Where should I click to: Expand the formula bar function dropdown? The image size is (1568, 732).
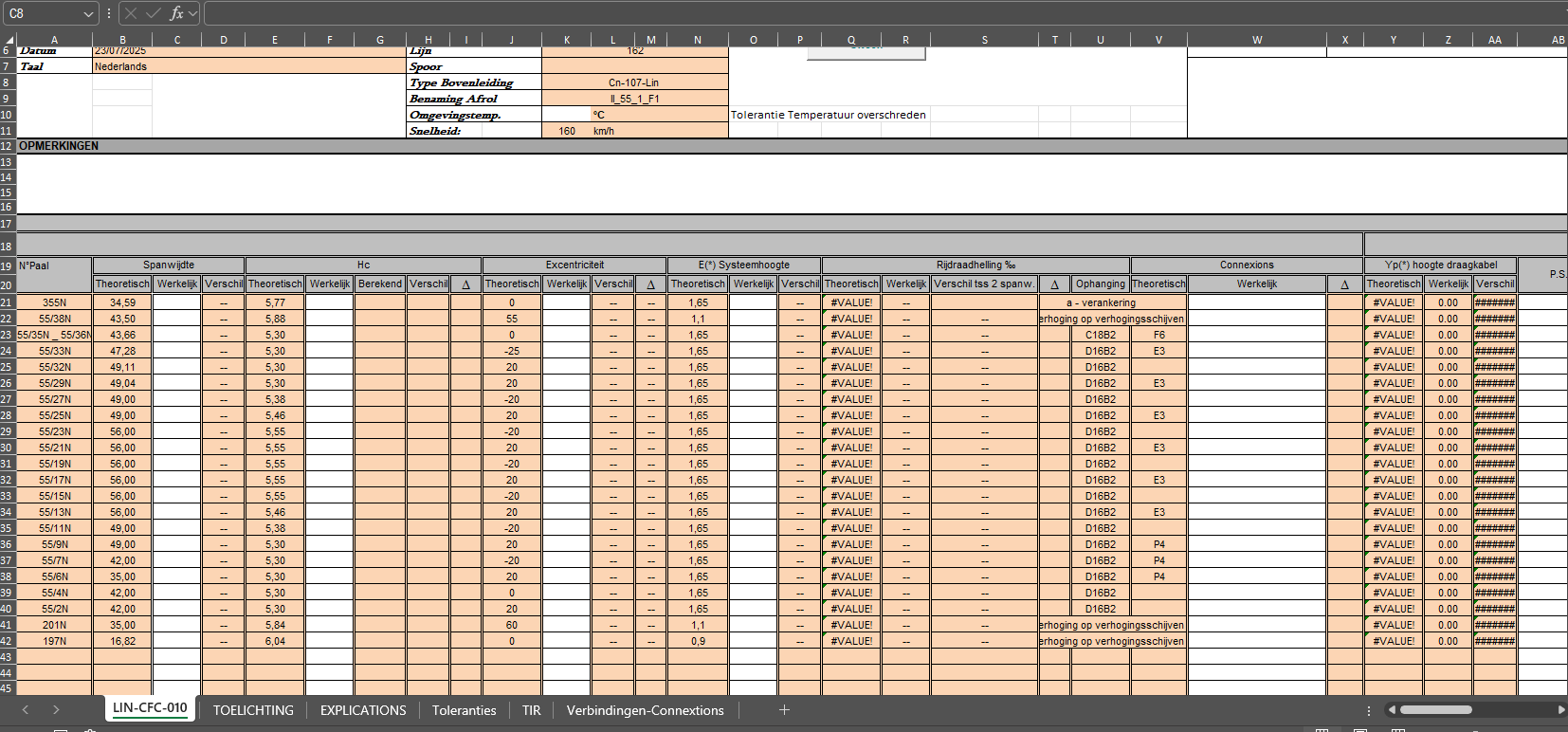click(x=192, y=13)
